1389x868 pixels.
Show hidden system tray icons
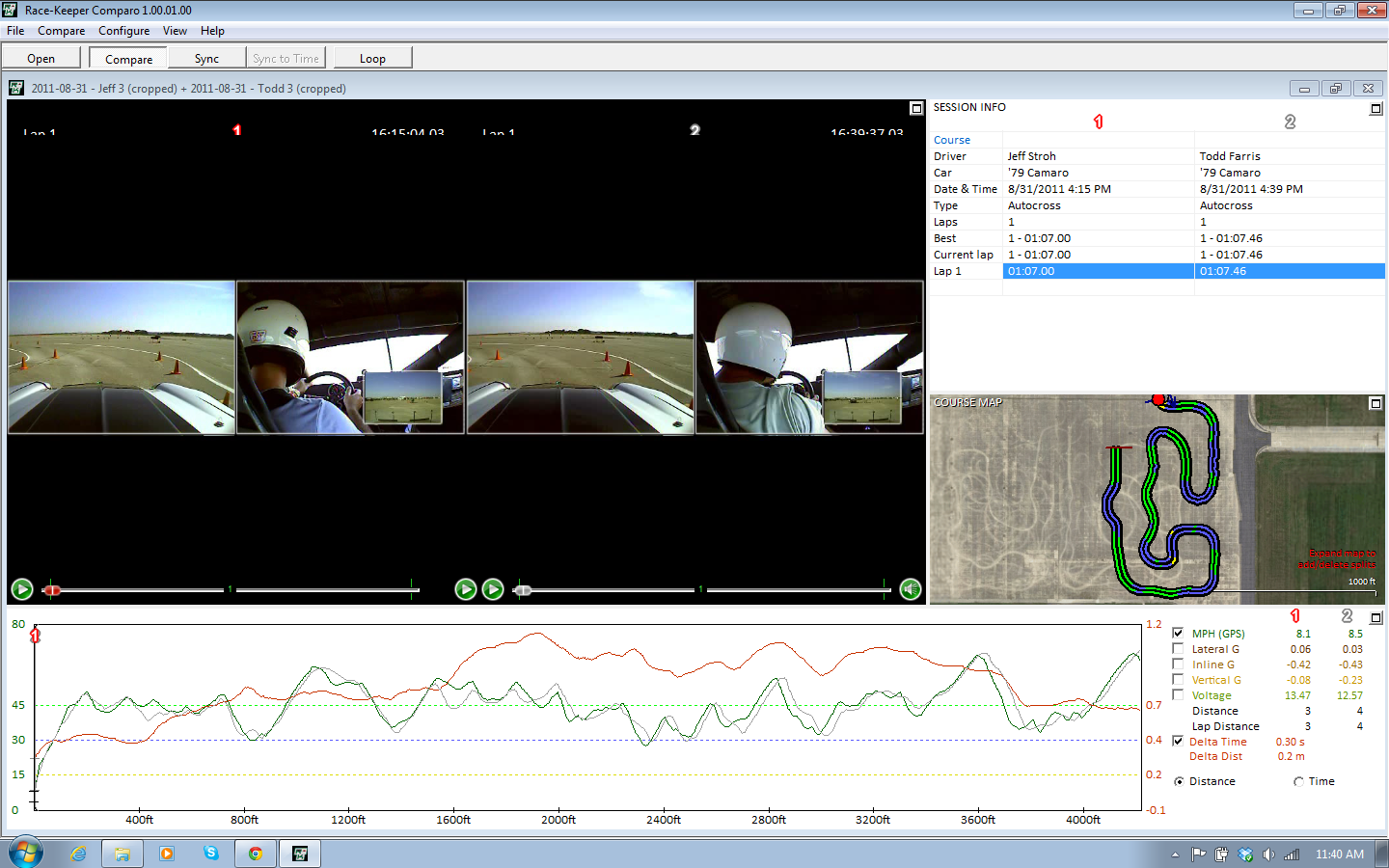(1175, 854)
